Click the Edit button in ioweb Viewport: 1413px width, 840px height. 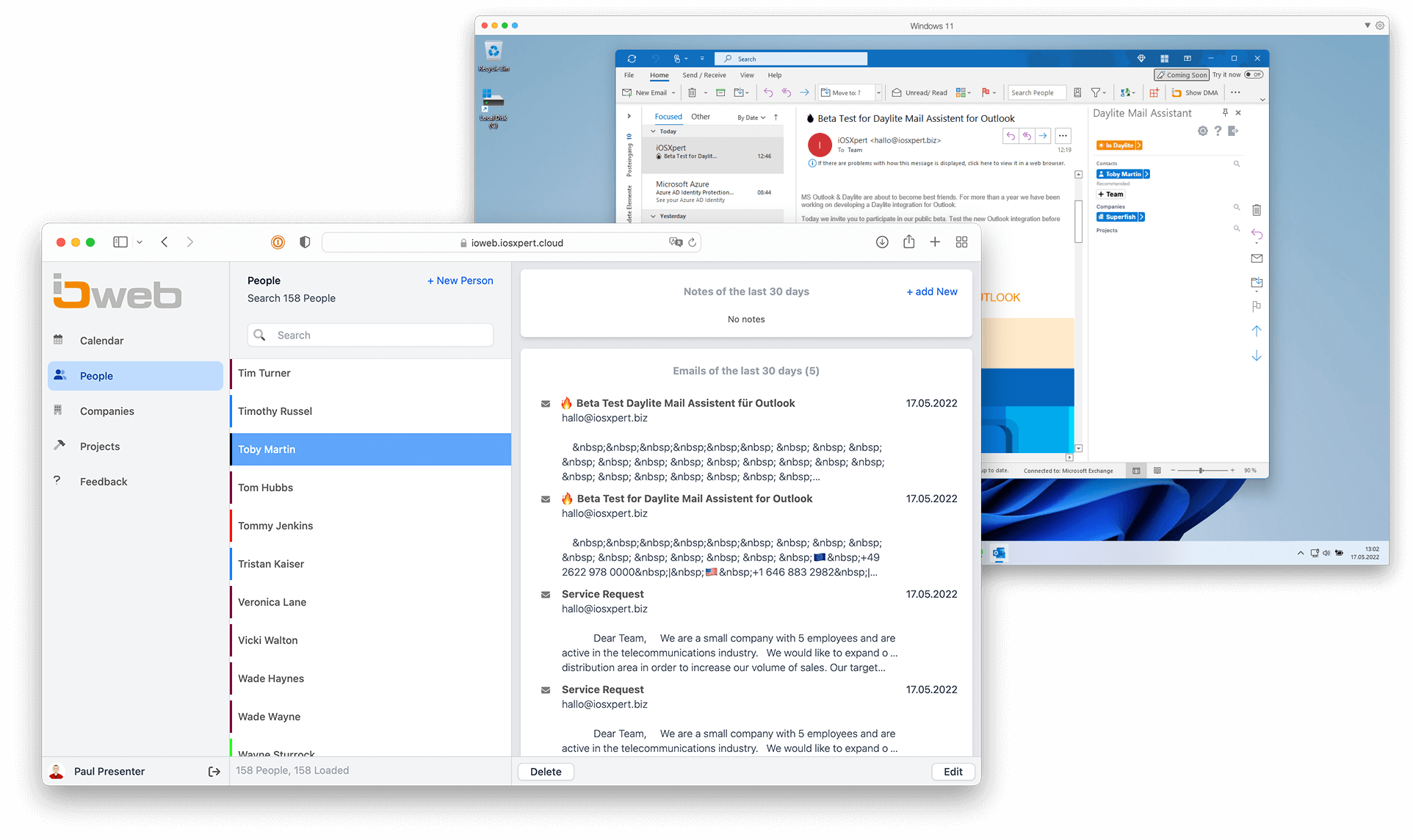tap(953, 772)
